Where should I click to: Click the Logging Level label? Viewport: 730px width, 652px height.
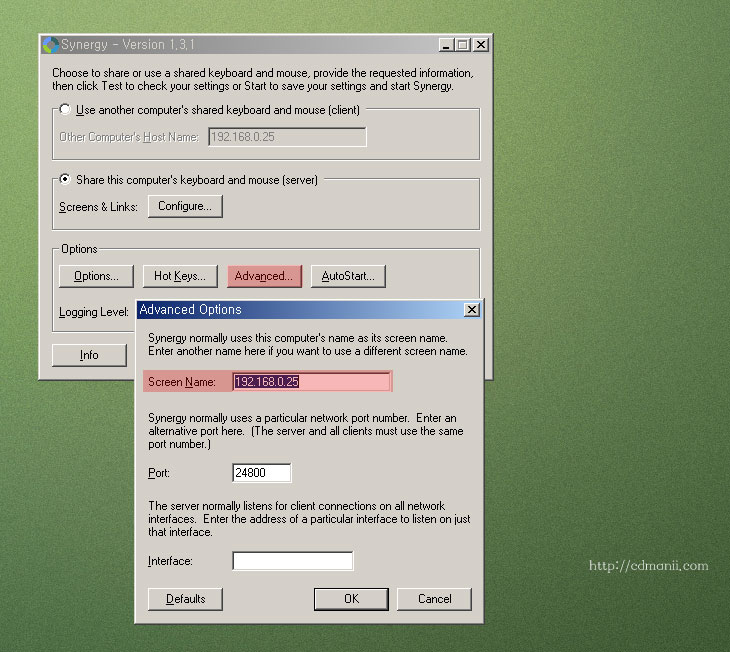coord(94,312)
